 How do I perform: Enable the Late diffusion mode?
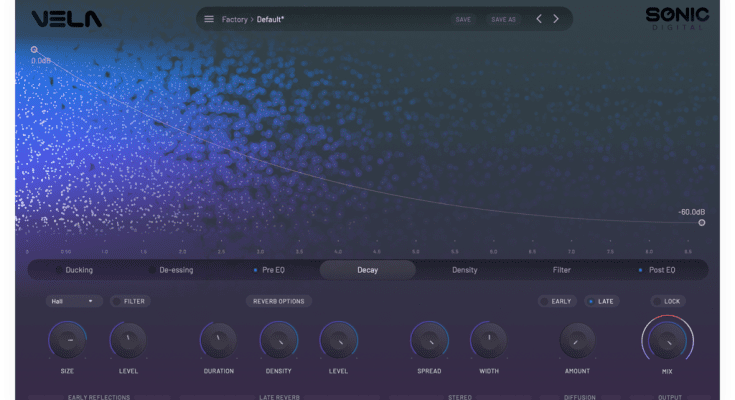tap(601, 301)
